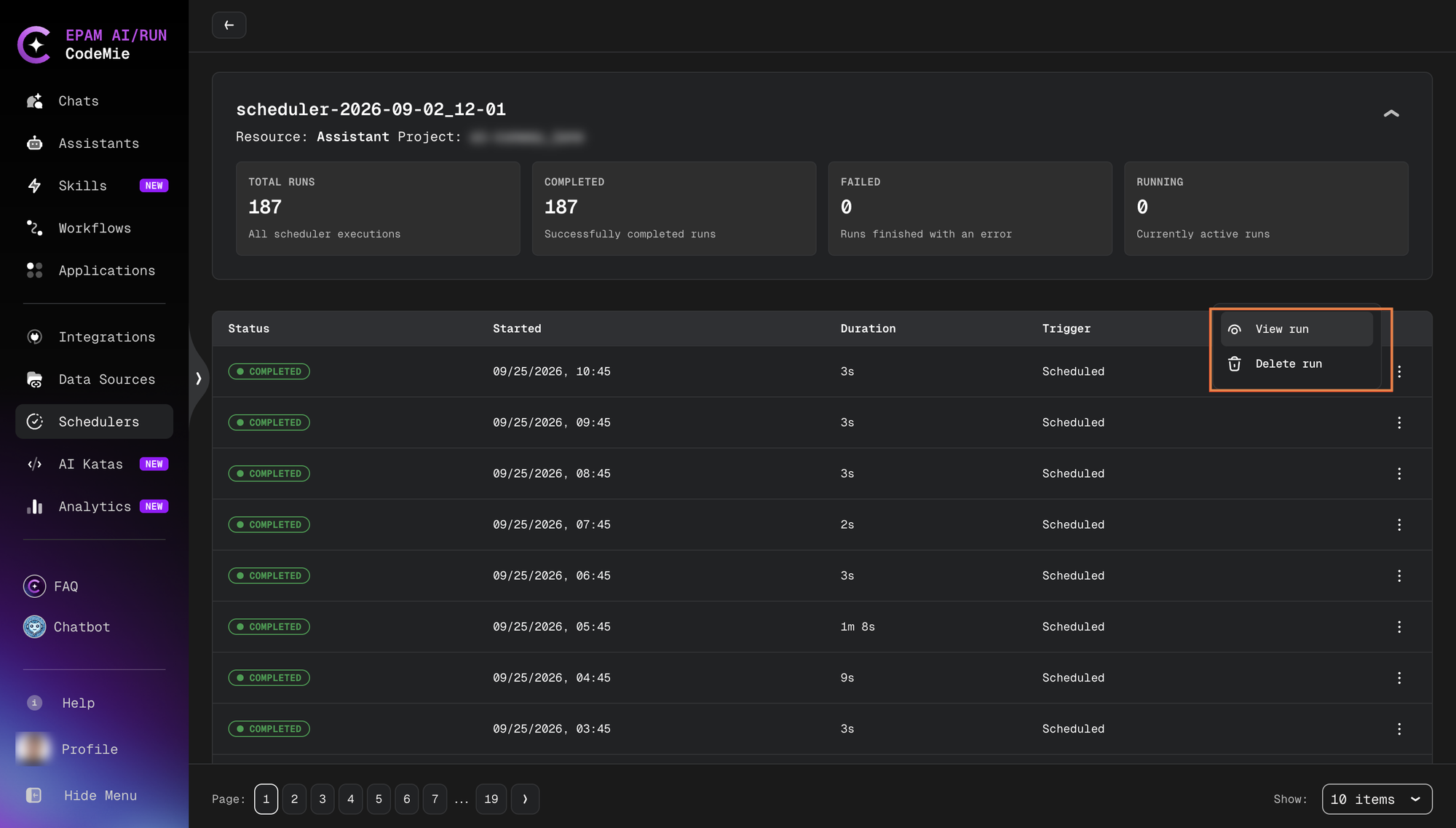Open Data Sources in the sidebar
Image resolution: width=1456 pixels, height=828 pixels.
(95, 379)
